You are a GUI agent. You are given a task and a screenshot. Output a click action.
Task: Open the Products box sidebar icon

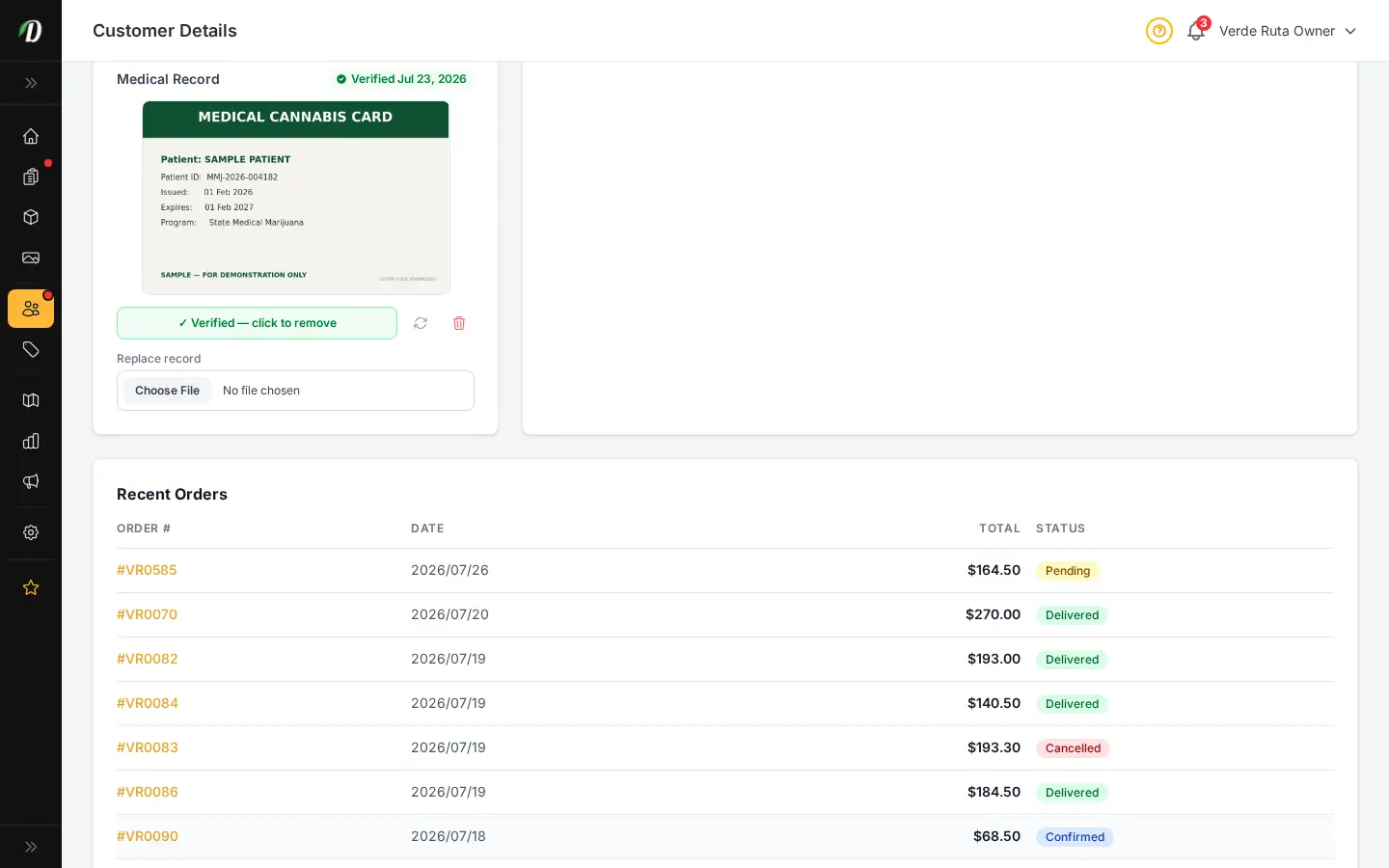click(x=31, y=217)
